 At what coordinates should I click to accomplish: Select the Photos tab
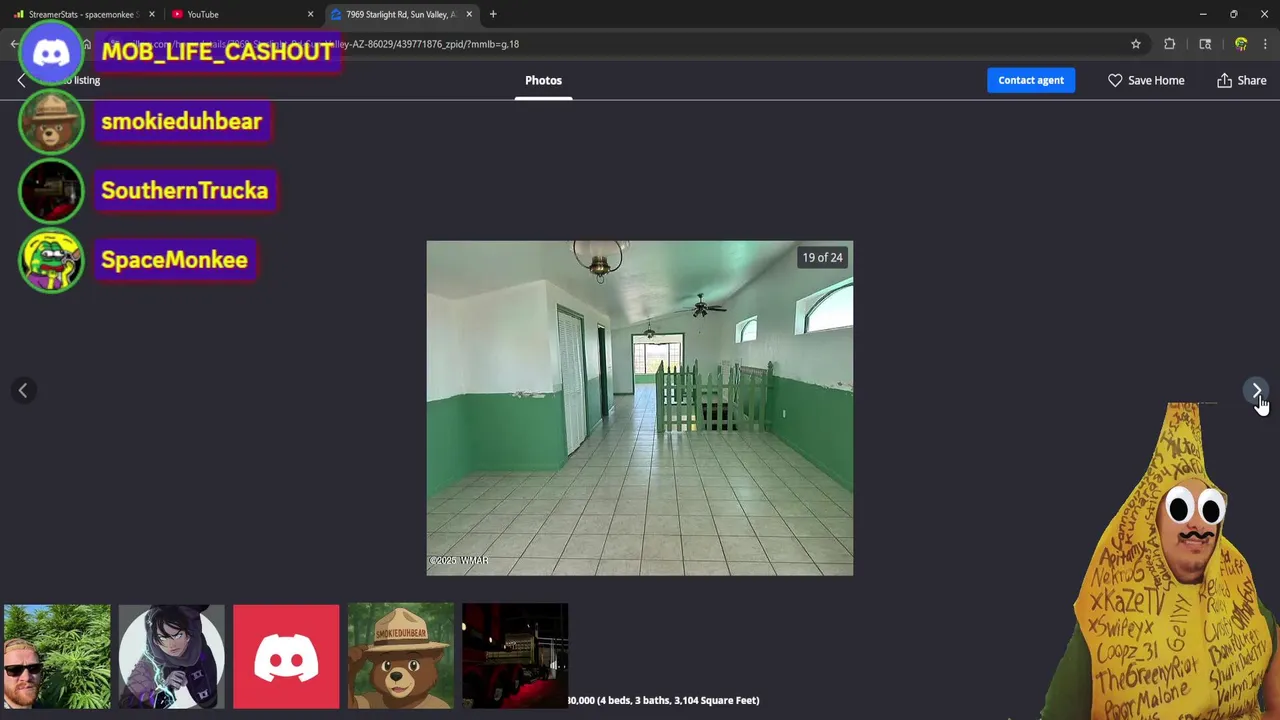(543, 80)
